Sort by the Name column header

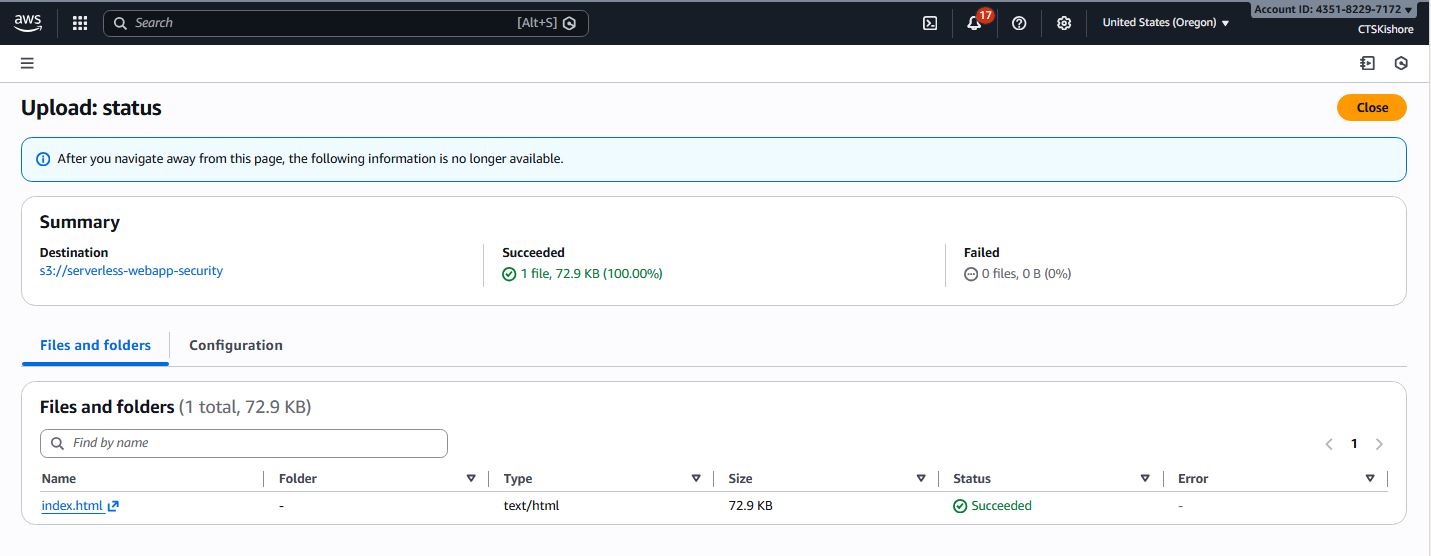(x=59, y=479)
